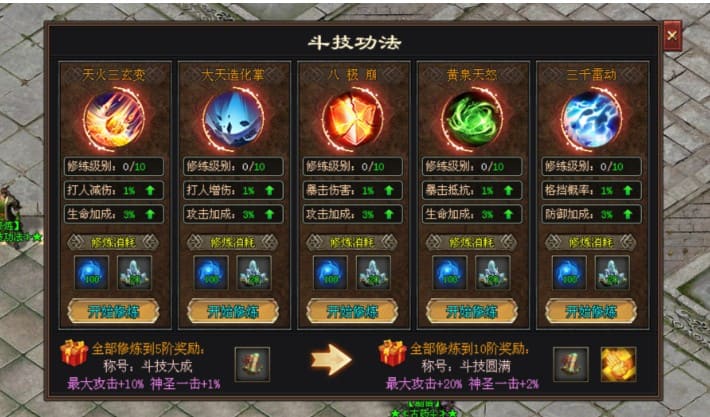Close the 斗技功法 panel
Viewport: 710px width, 417px height.
click(672, 35)
